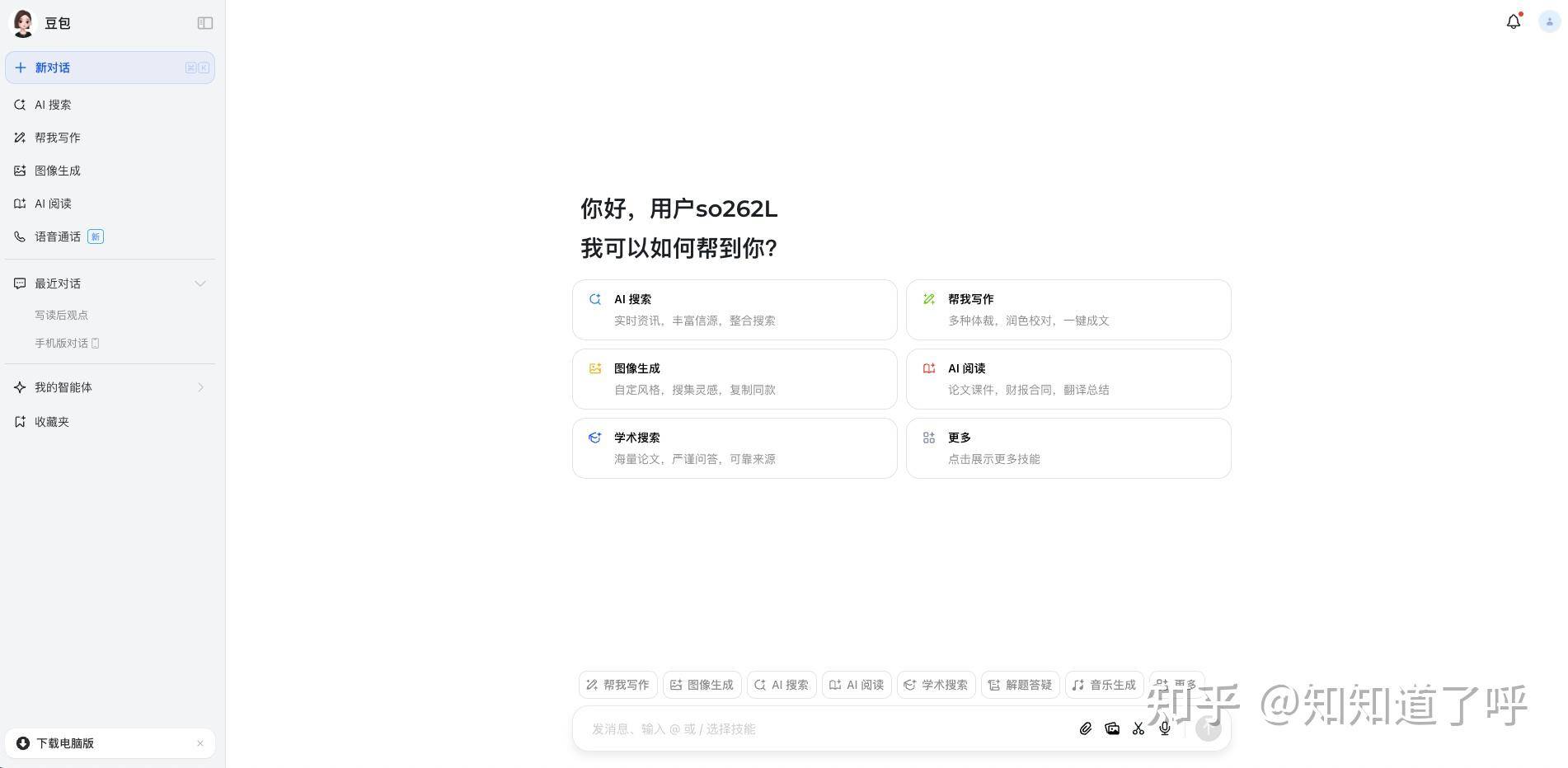
Task: Expand 我的智能体 arrow
Action: click(x=200, y=387)
